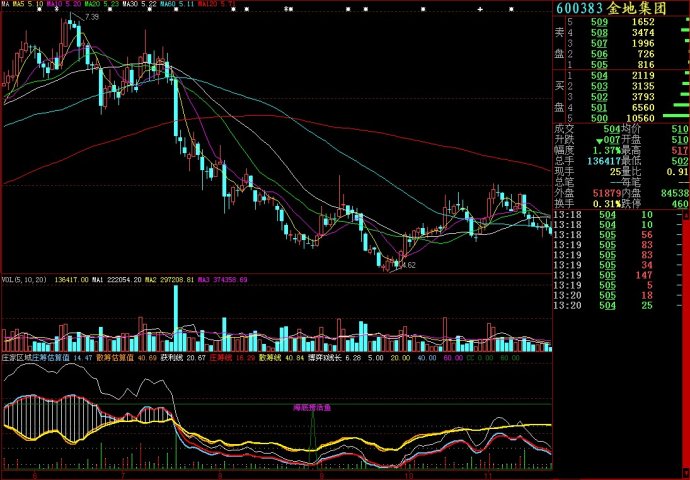690x480 pixels.
Task: Click the 内盘 value 84538
Action: coord(675,194)
